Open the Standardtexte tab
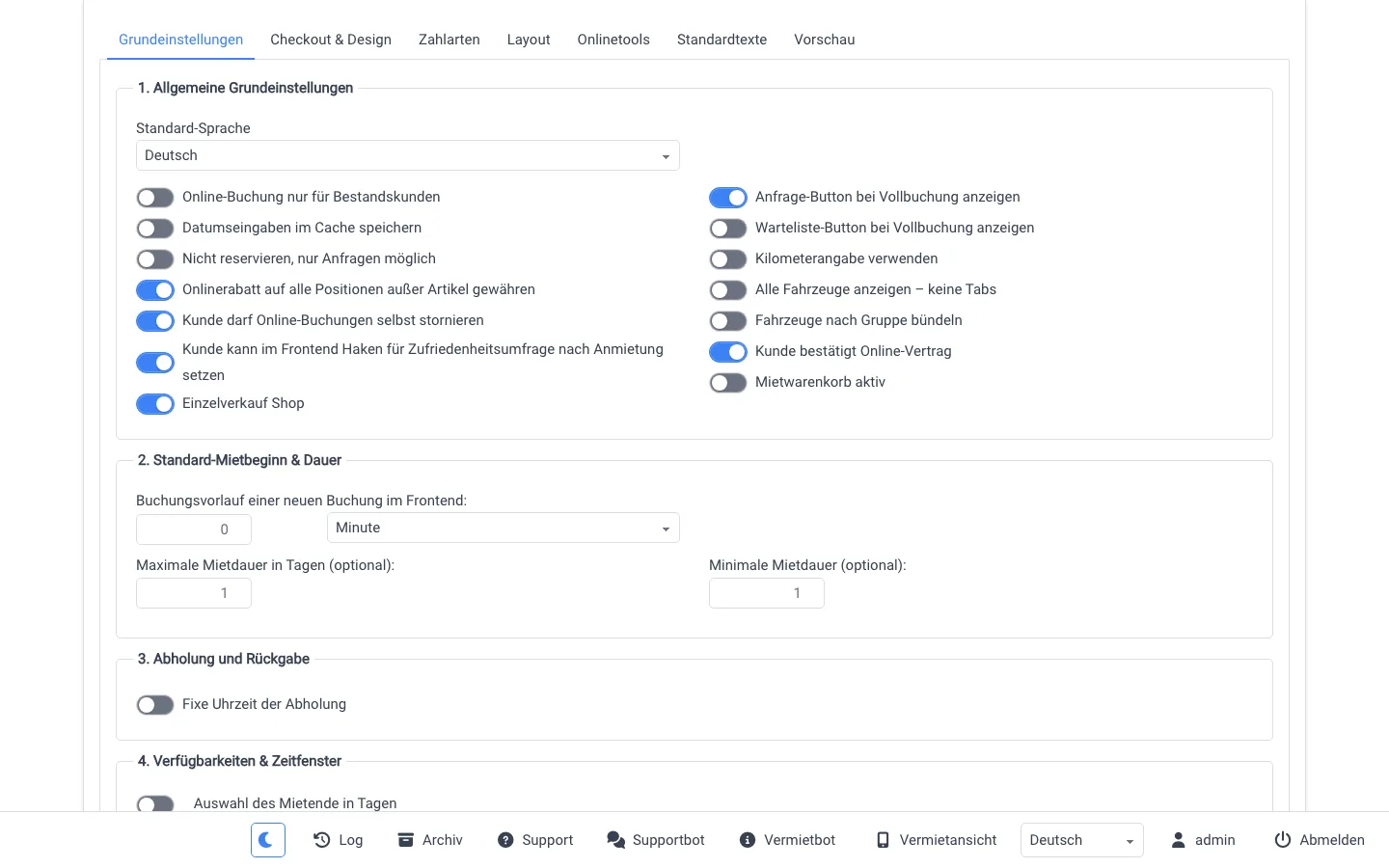Image resolution: width=1389 pixels, height=868 pixels. tap(722, 40)
